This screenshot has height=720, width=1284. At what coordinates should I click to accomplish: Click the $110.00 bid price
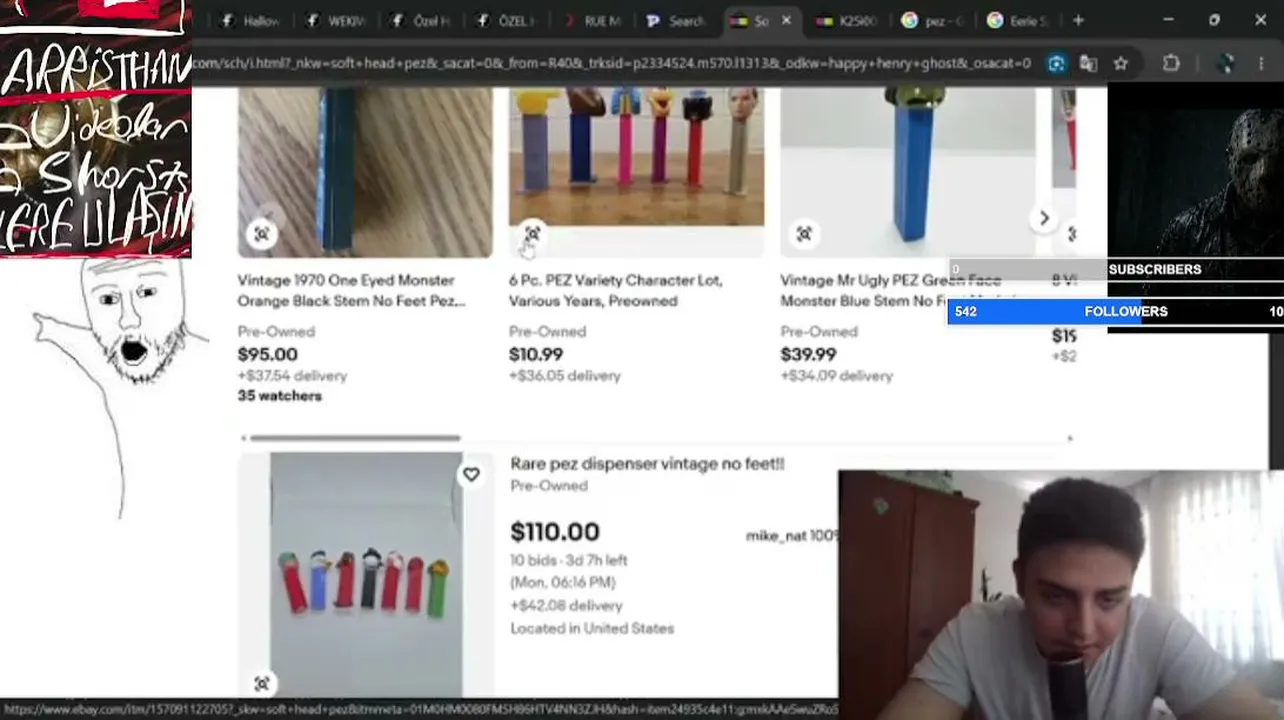coord(555,532)
